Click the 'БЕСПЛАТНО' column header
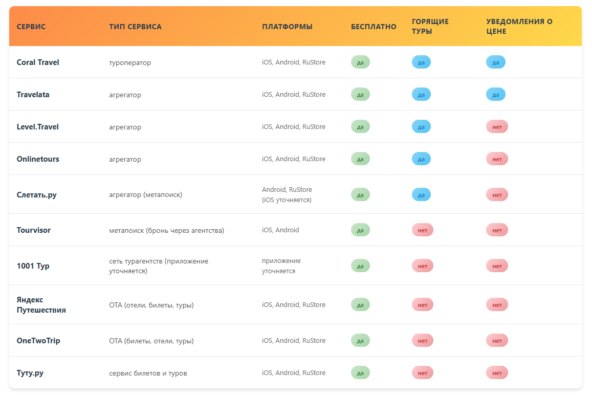 click(x=373, y=27)
